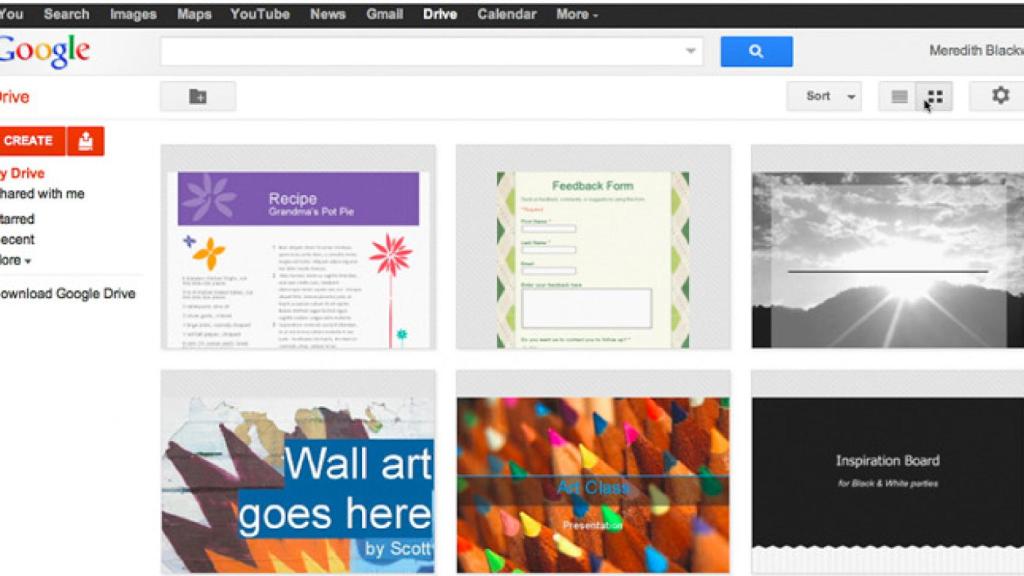The image size is (1024, 576).
Task: Switch to list view icon
Action: [x=898, y=96]
